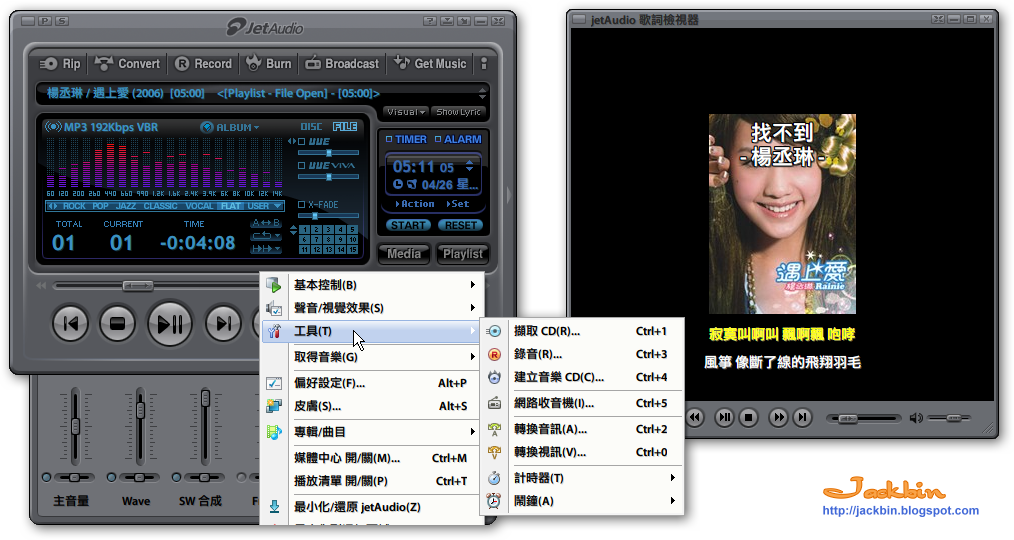The height and width of the screenshot is (540, 1014).
Task: Expand the 鬧鐘(A) submenu
Action: 582,501
